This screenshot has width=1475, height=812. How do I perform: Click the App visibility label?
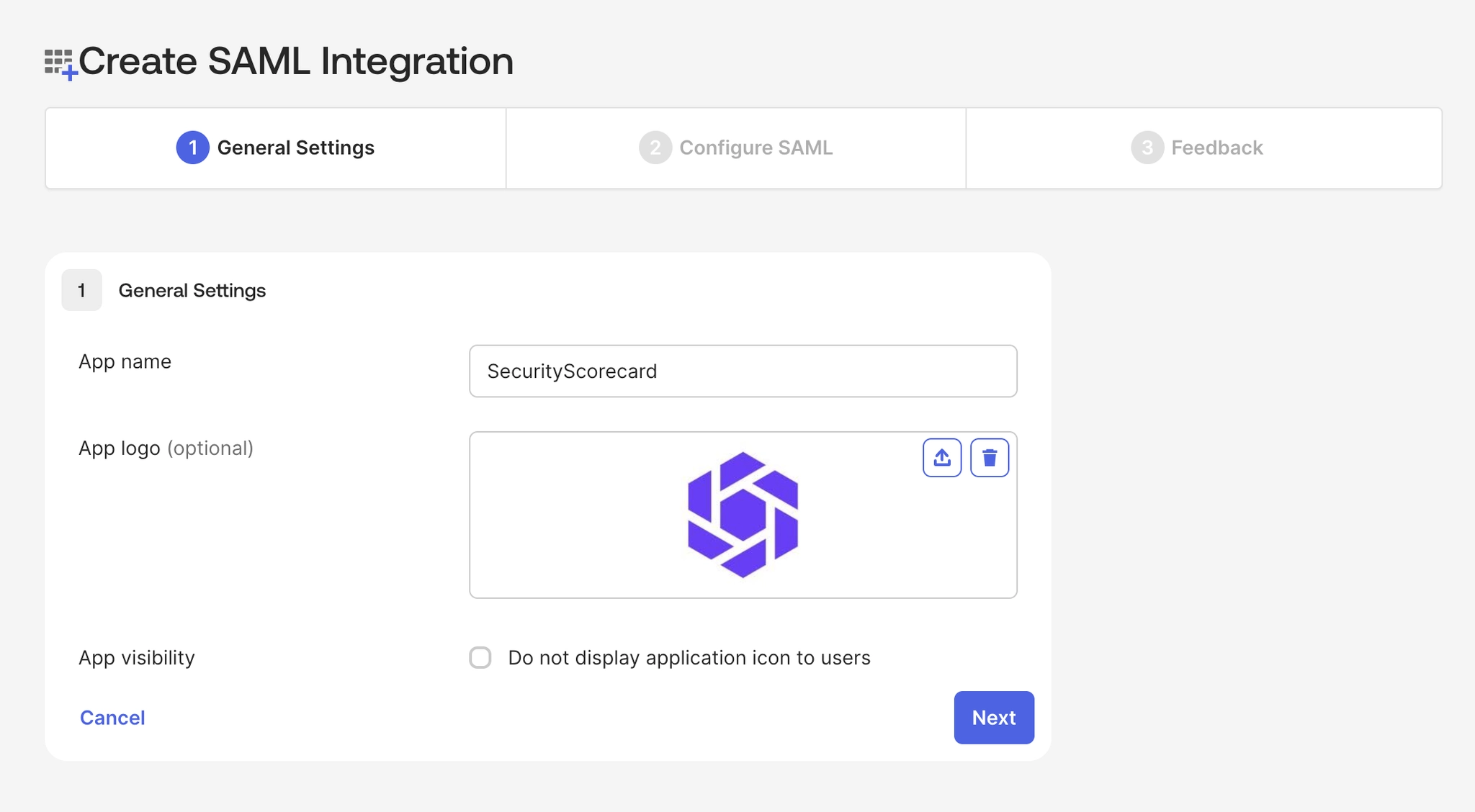[137, 657]
